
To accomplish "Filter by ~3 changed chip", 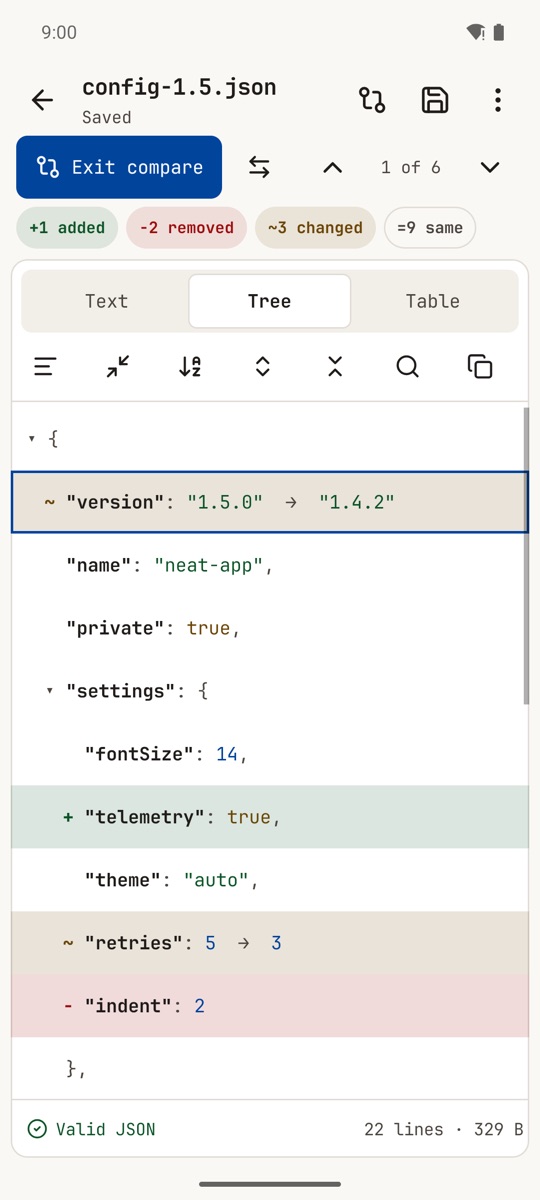I will (x=315, y=228).
